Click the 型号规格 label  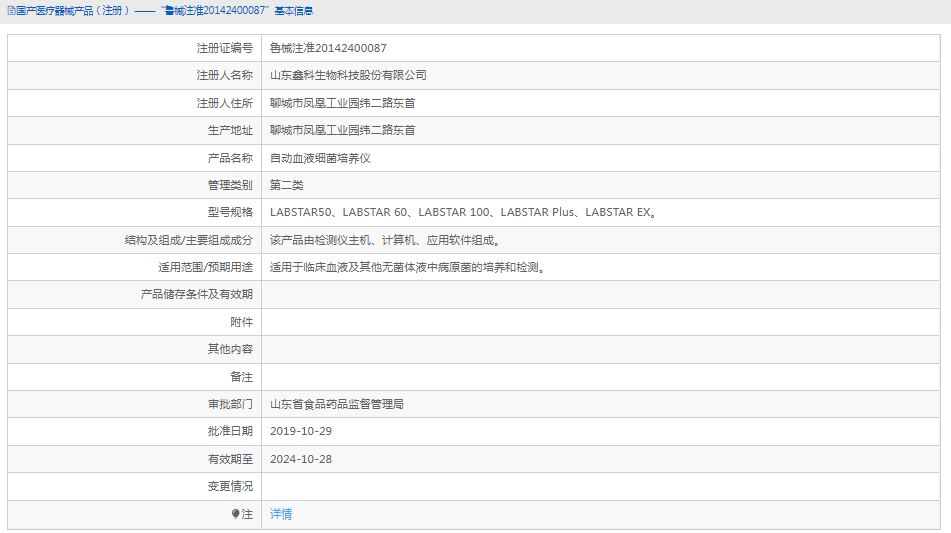(230, 212)
